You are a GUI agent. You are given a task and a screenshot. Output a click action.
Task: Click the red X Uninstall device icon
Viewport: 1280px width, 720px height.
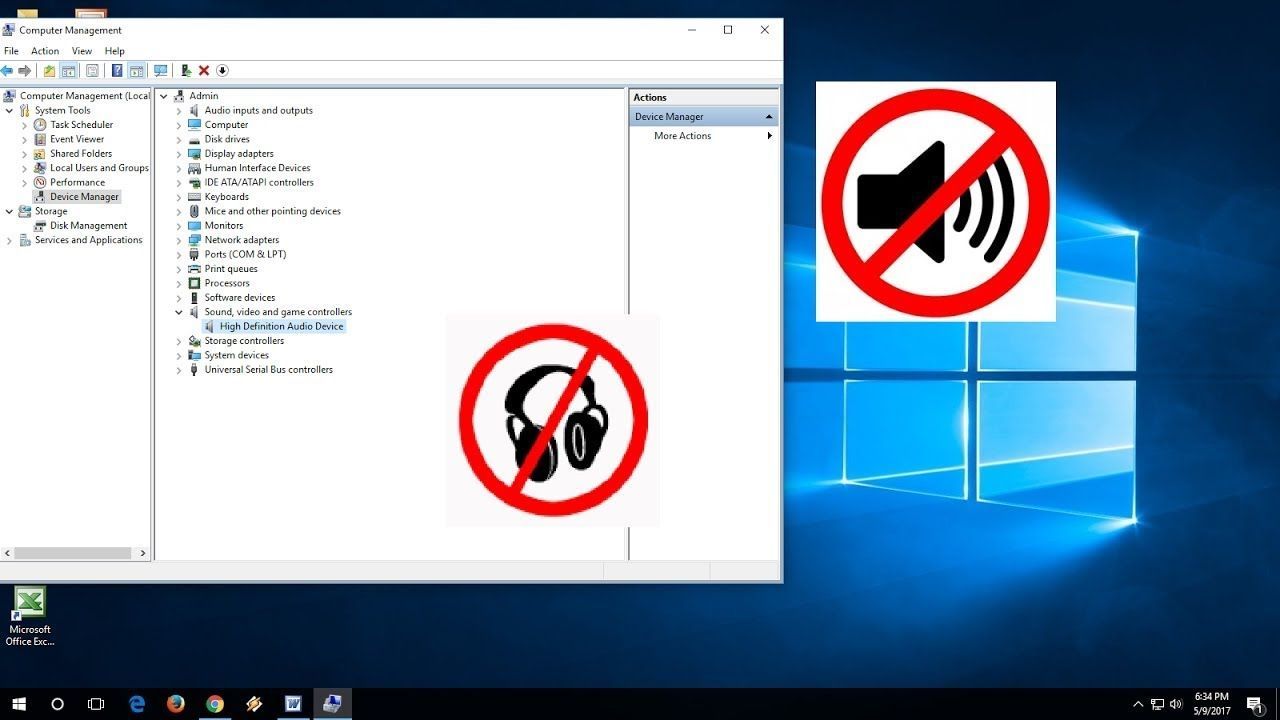pyautogui.click(x=204, y=71)
